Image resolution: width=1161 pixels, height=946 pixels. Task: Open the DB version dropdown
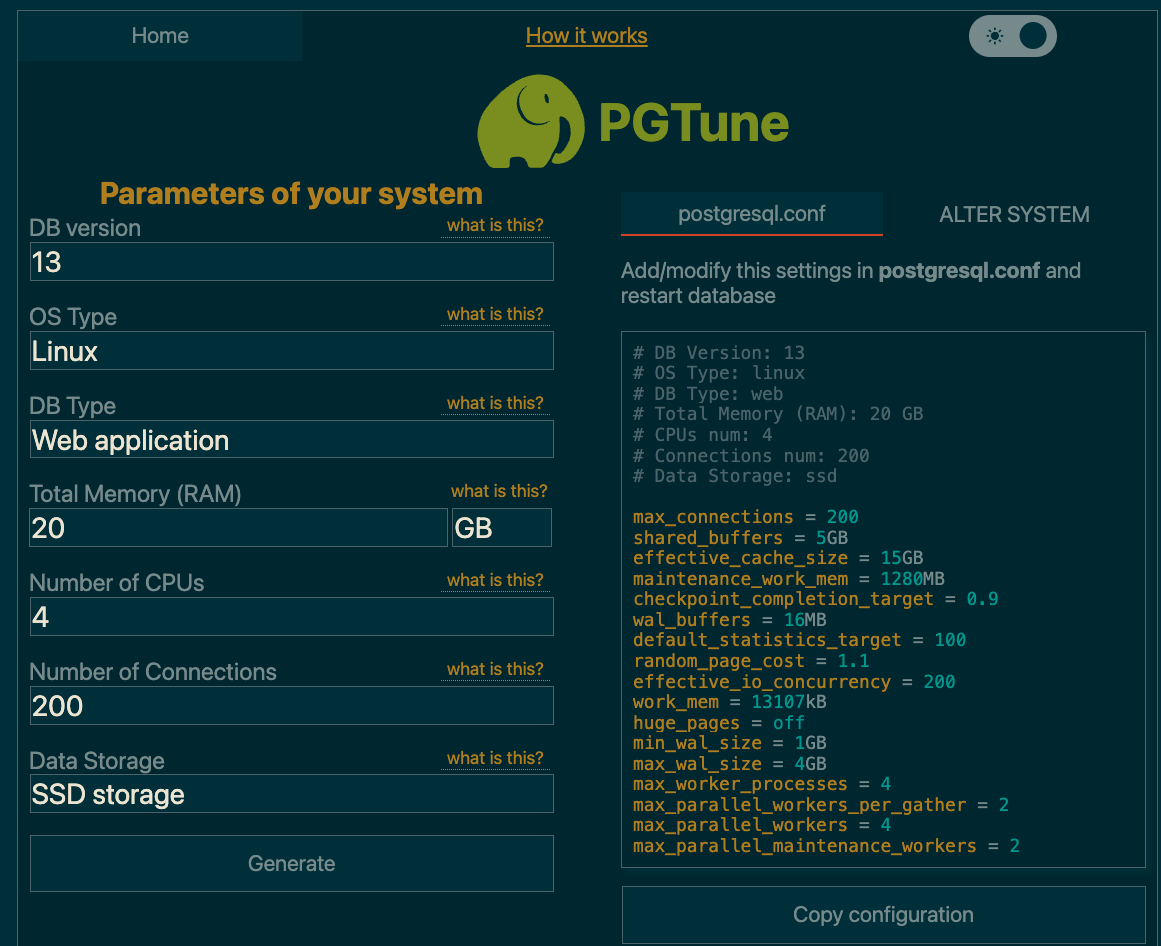coord(291,261)
